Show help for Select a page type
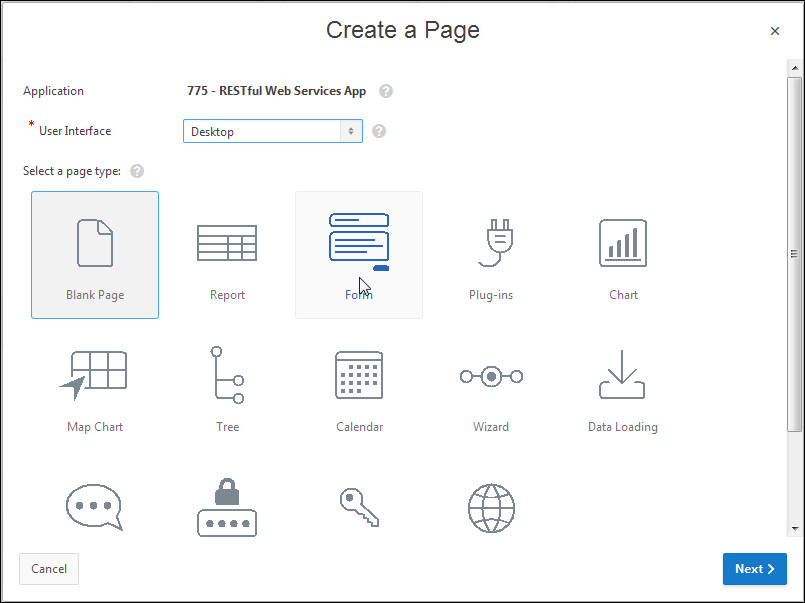 pyautogui.click(x=137, y=171)
